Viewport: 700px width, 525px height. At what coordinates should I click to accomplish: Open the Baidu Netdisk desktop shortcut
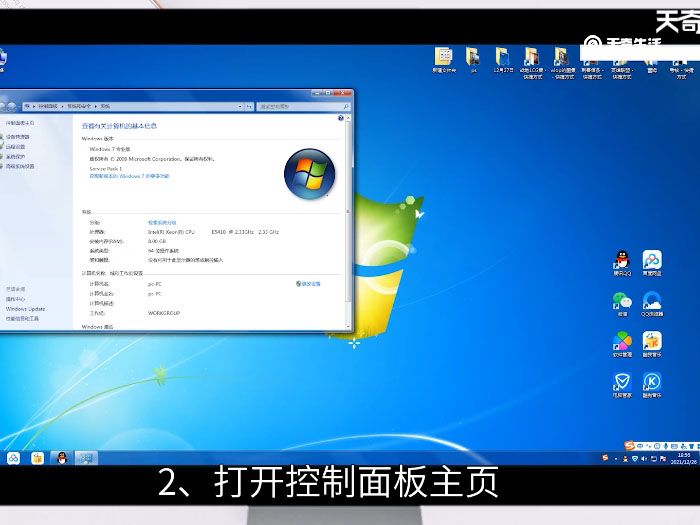(x=652, y=260)
